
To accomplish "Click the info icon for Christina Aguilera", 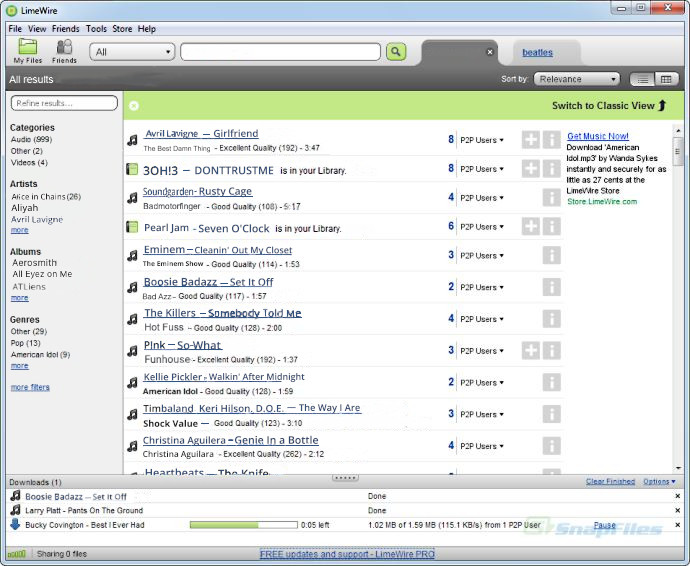I will 551,445.
